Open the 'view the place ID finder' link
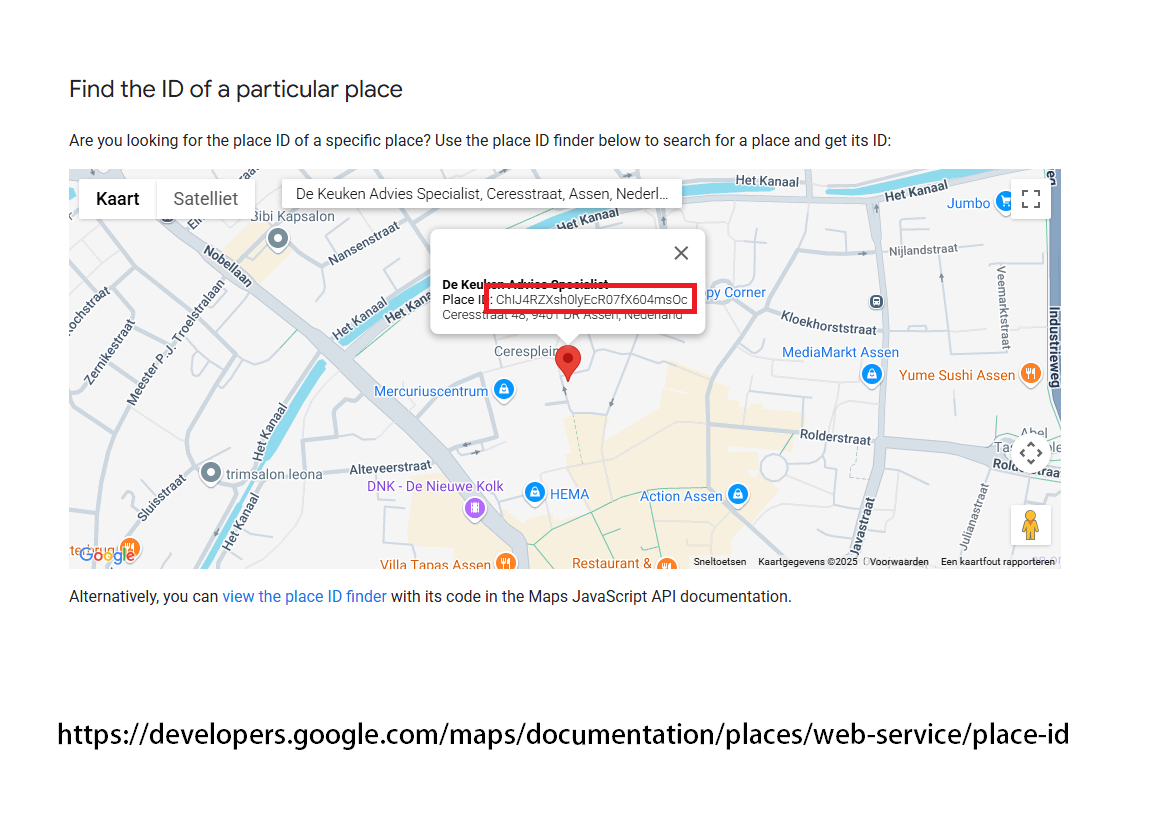This screenshot has width=1172, height=840. click(x=304, y=596)
